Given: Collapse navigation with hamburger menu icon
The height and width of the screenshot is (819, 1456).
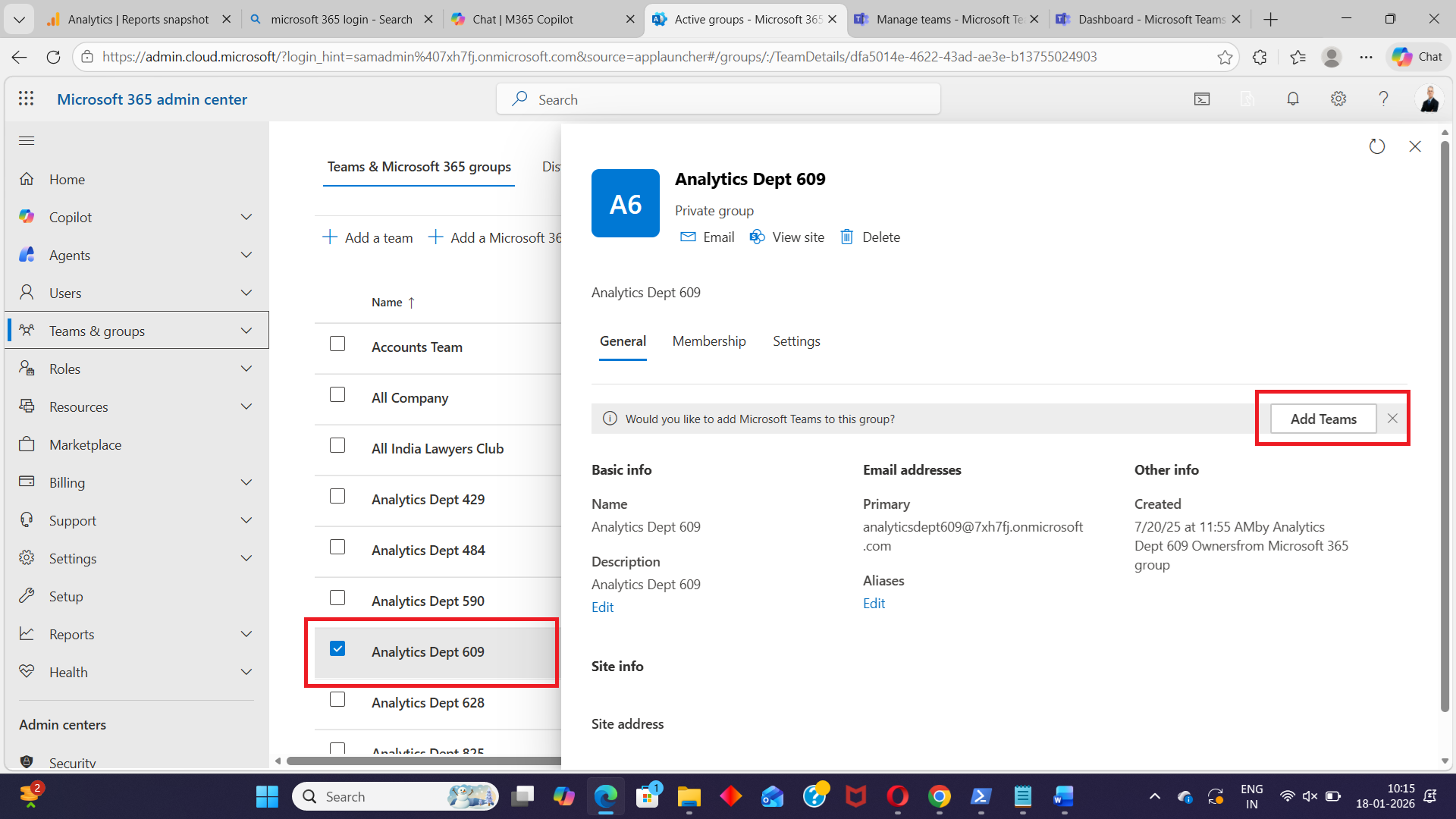Looking at the screenshot, I should (27, 140).
